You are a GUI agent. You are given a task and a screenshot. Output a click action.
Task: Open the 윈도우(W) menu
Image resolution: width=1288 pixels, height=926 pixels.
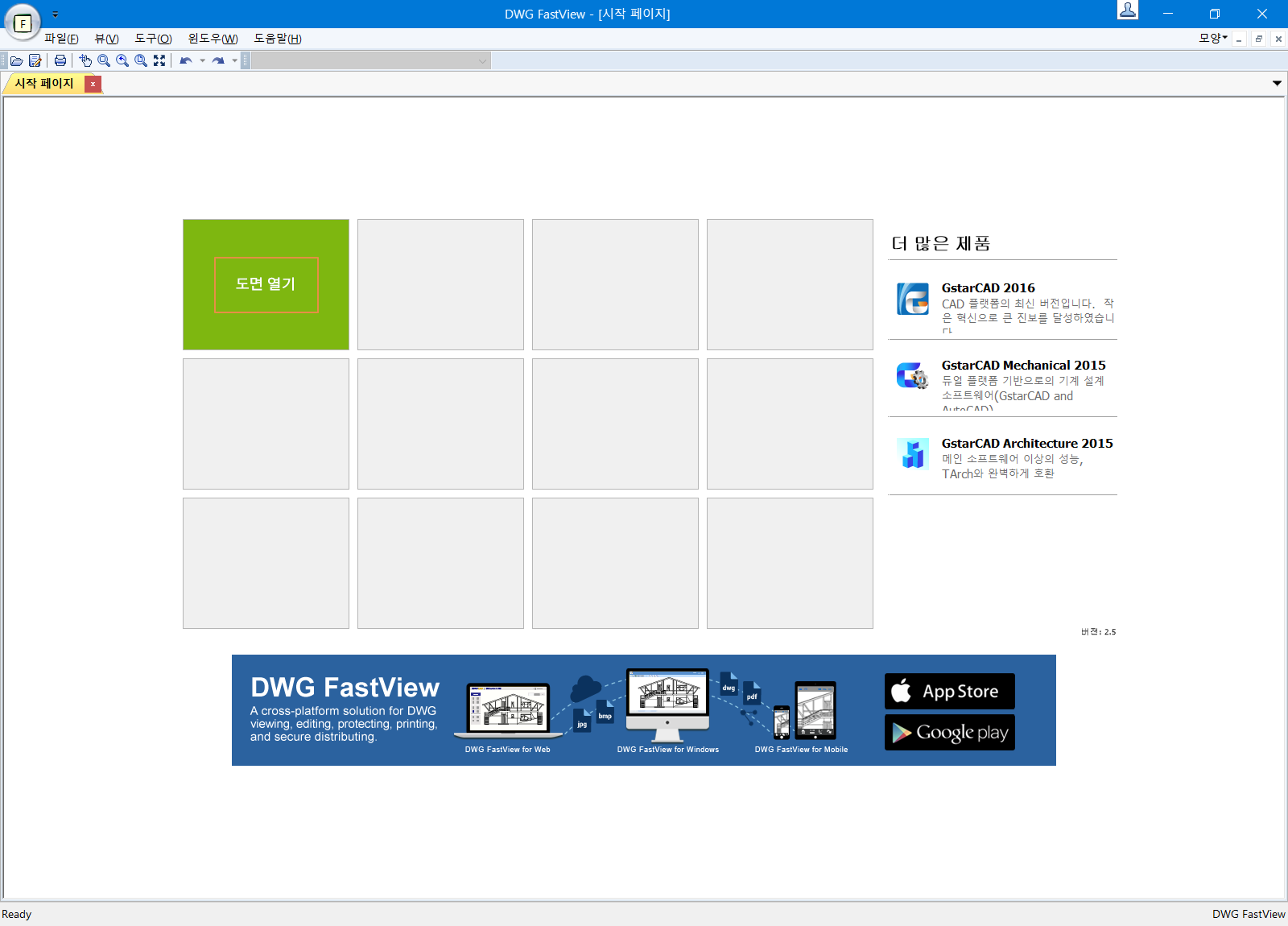click(x=213, y=39)
